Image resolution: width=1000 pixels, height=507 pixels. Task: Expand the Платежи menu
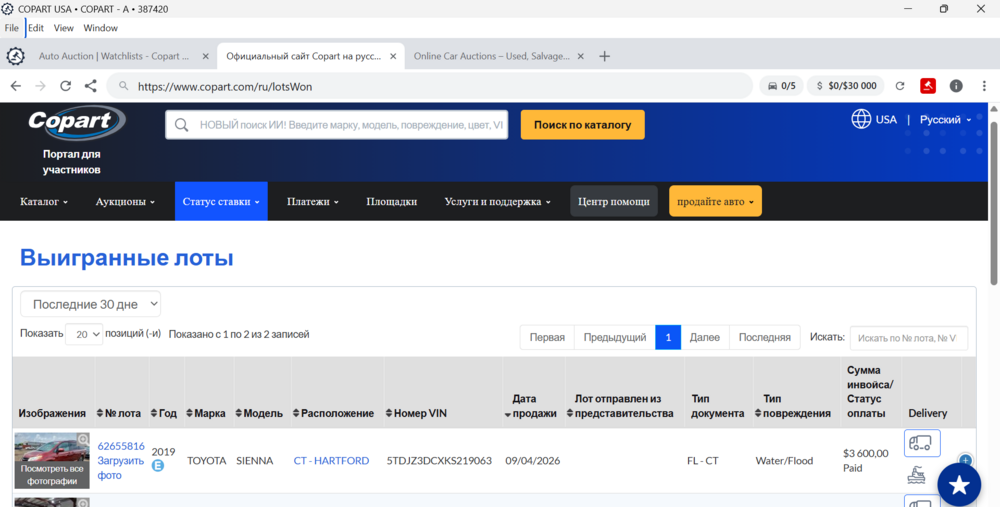coord(312,202)
